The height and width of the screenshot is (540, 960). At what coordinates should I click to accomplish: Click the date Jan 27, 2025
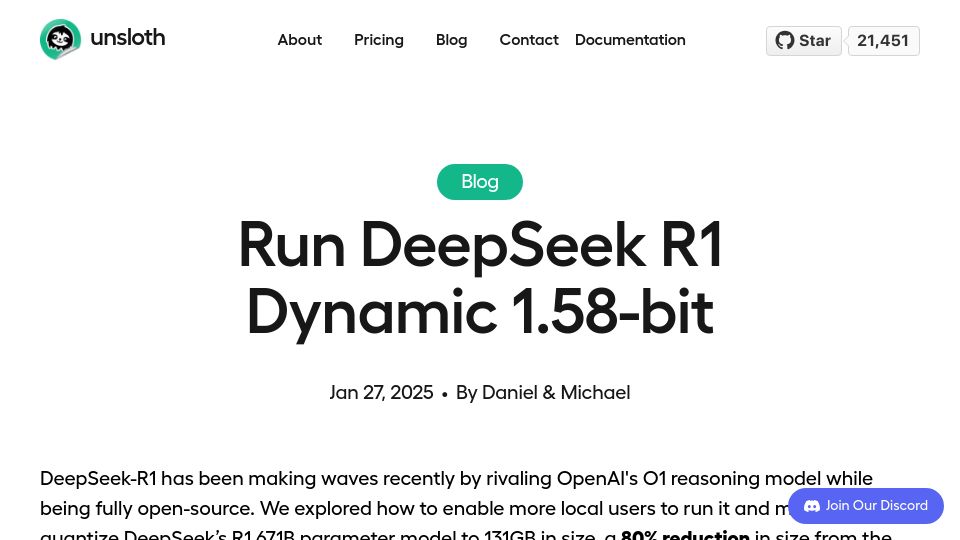[381, 392]
